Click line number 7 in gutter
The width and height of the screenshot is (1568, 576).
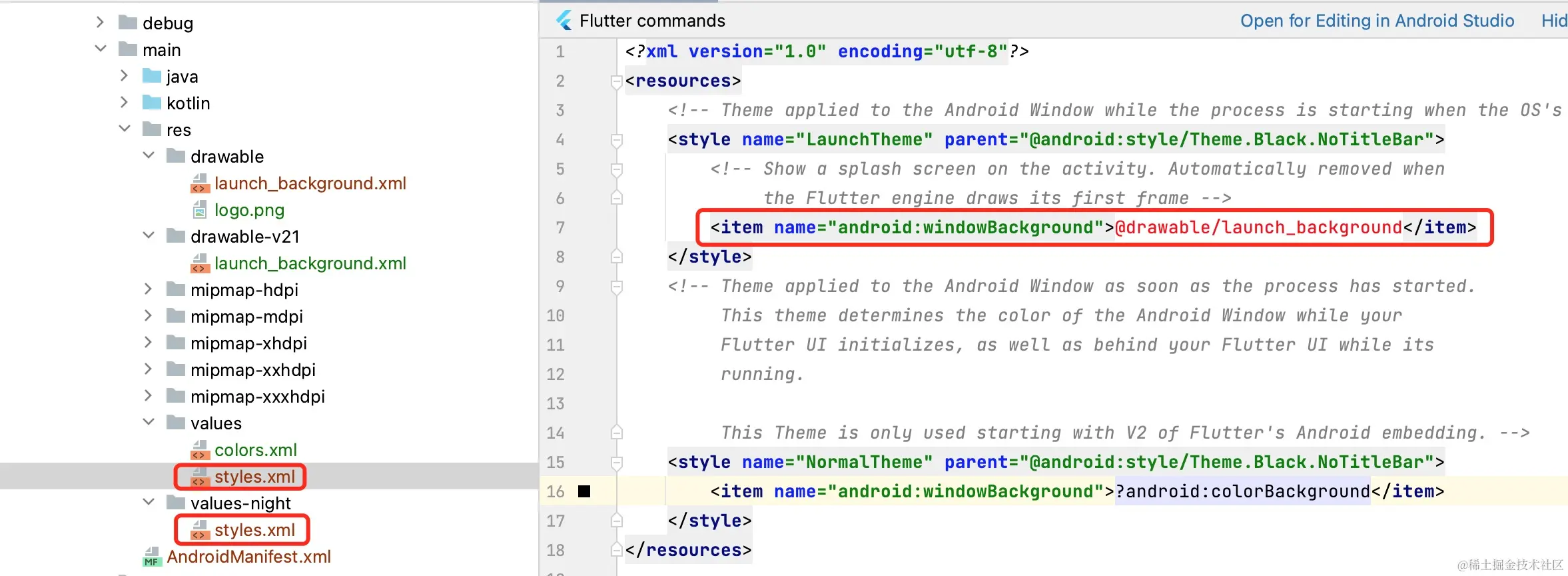pyautogui.click(x=560, y=227)
